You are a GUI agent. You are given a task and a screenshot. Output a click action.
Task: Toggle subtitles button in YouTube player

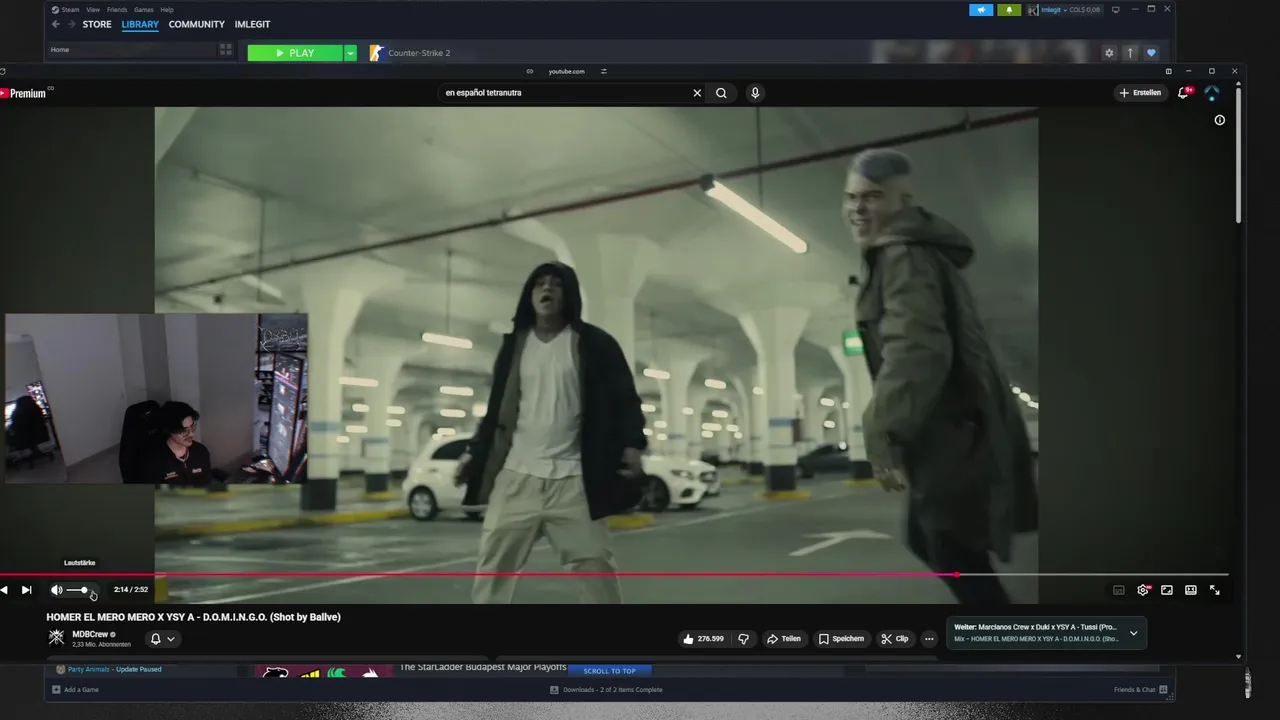click(1119, 590)
